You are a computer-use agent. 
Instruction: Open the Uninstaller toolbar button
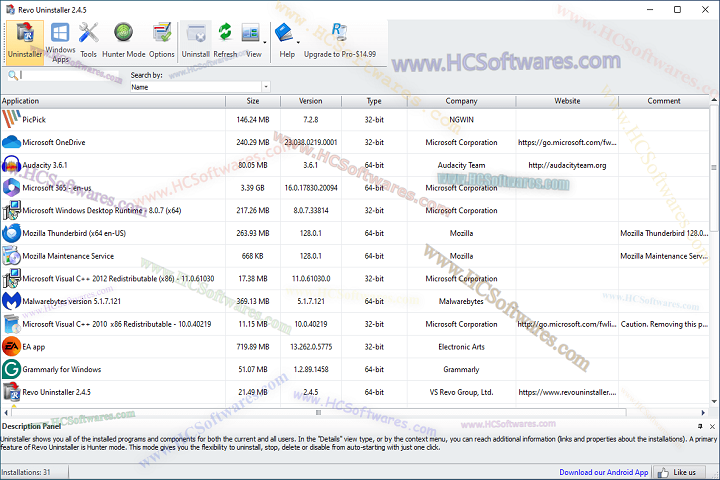tap(25, 42)
